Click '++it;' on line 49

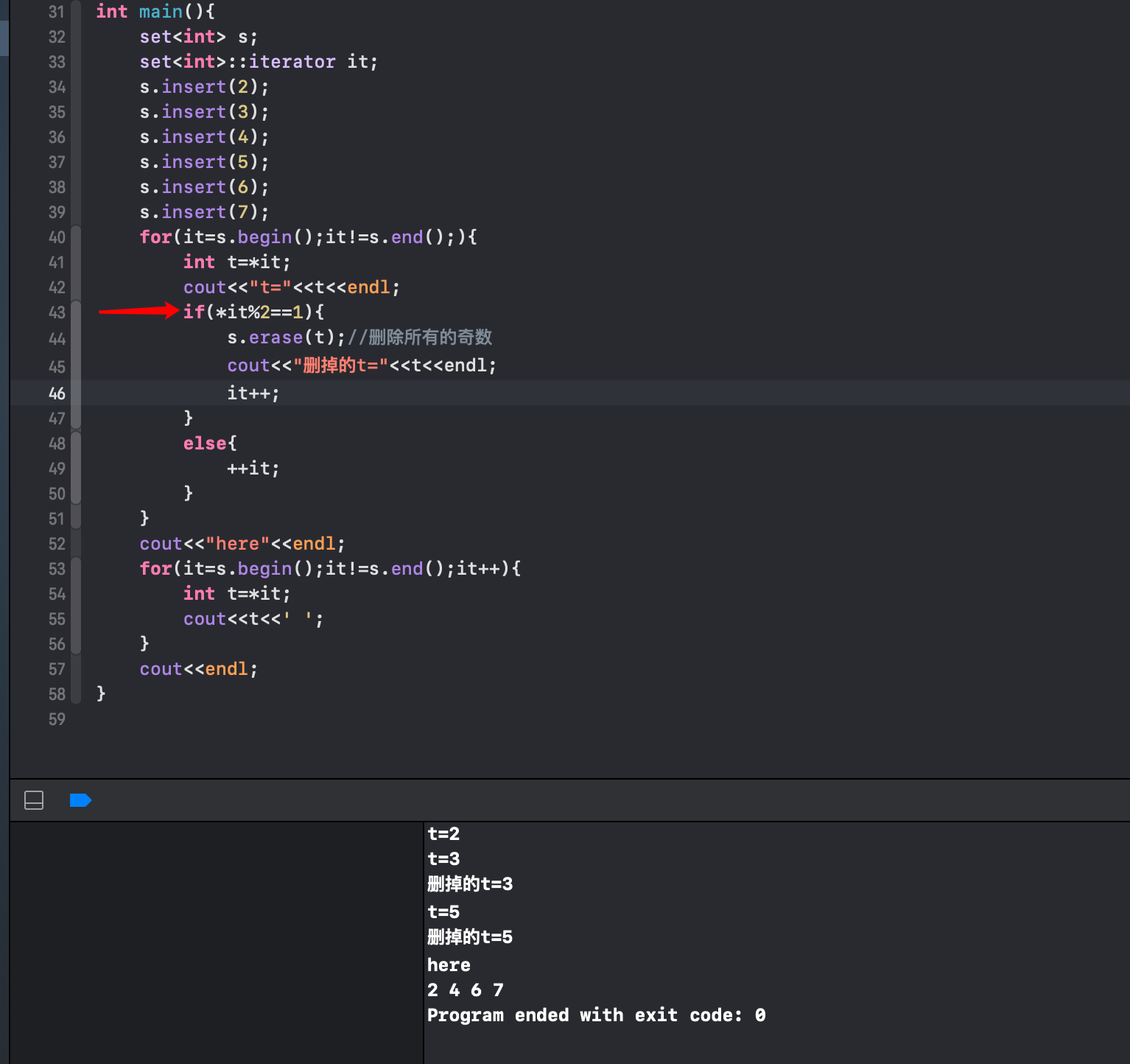[253, 469]
